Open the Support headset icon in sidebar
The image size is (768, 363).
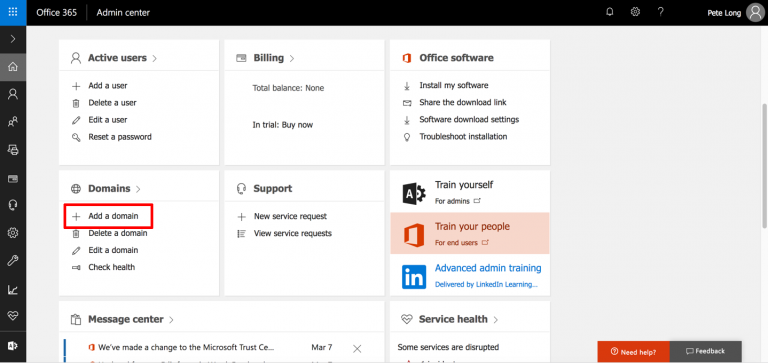tap(13, 205)
